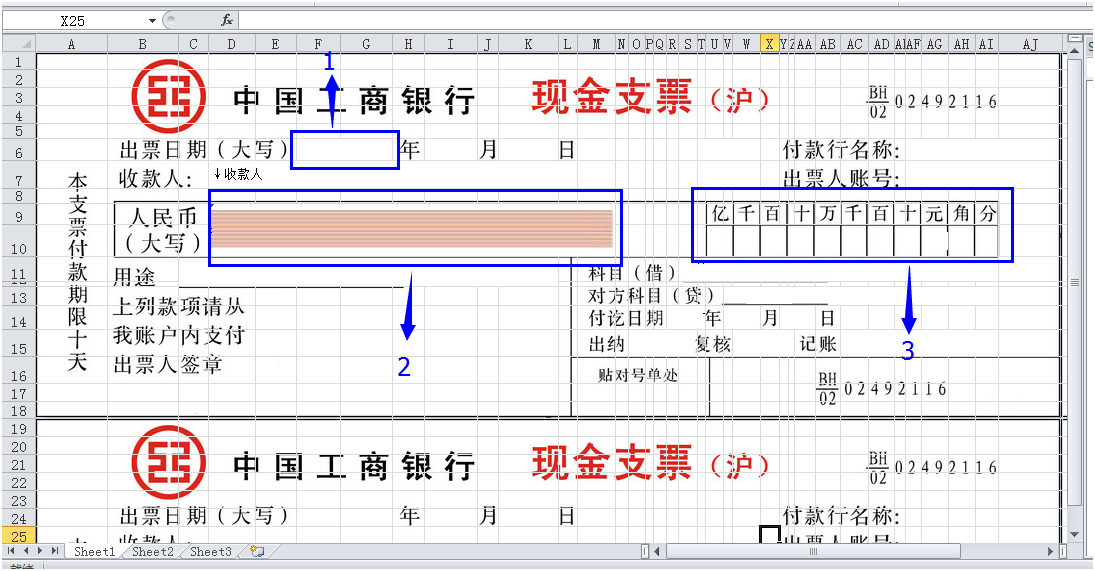Click vertical scrollbar down arrow
The image size is (1095, 571).
pos(1075,535)
